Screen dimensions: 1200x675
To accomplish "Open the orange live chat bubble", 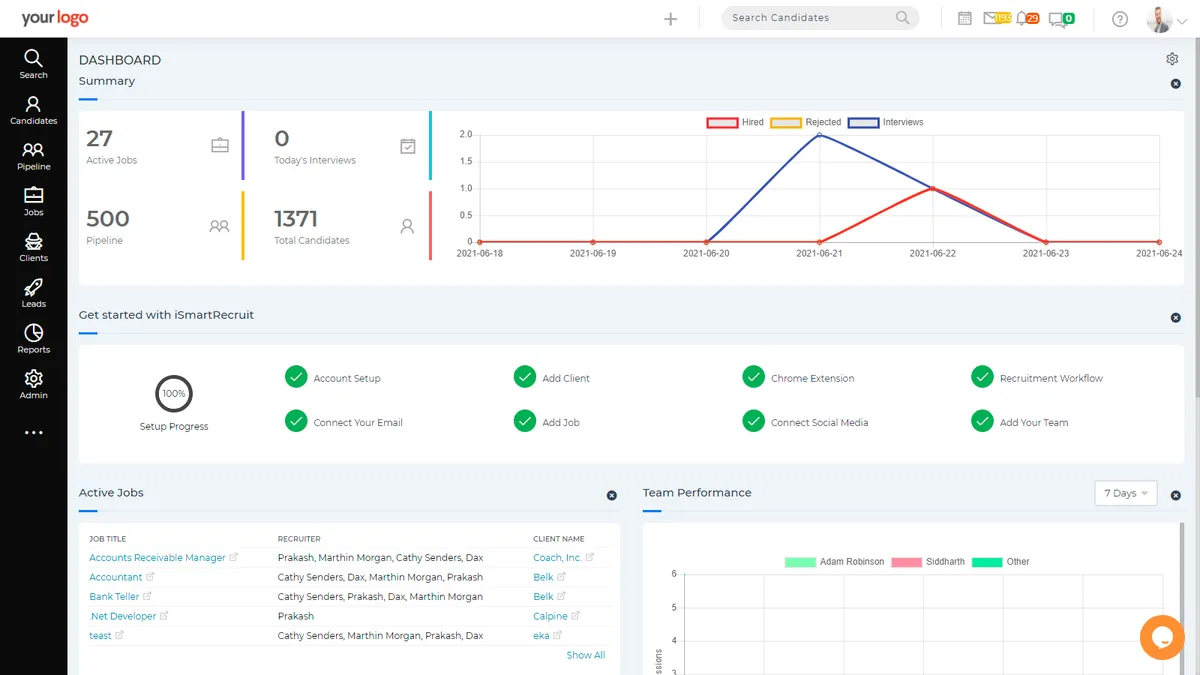I will pos(1162,637).
